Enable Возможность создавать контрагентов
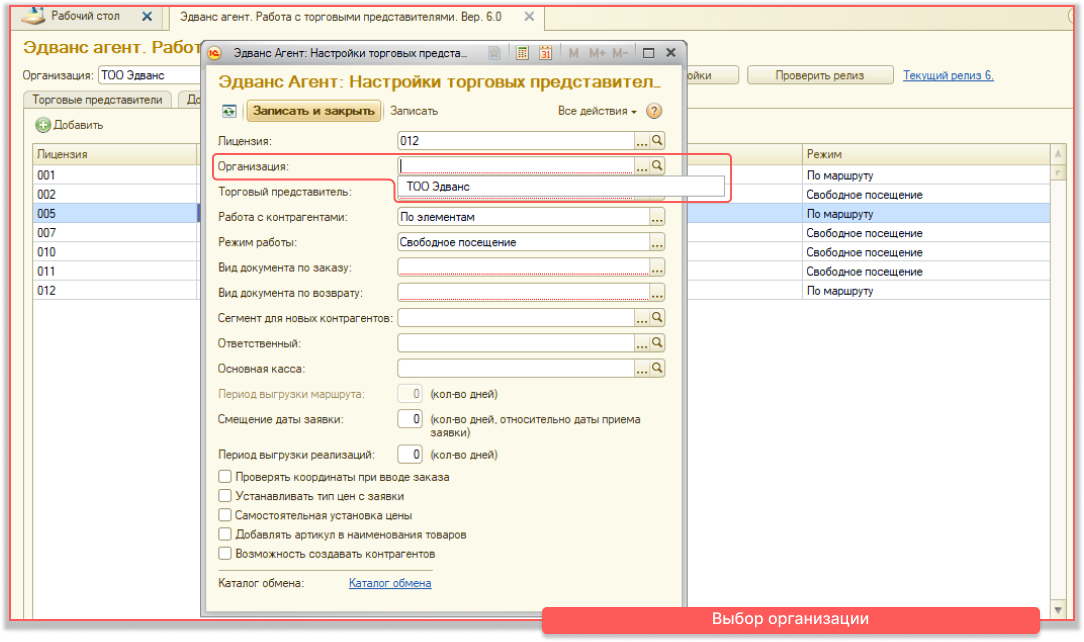The width and height of the screenshot is (1084, 642). (225, 554)
